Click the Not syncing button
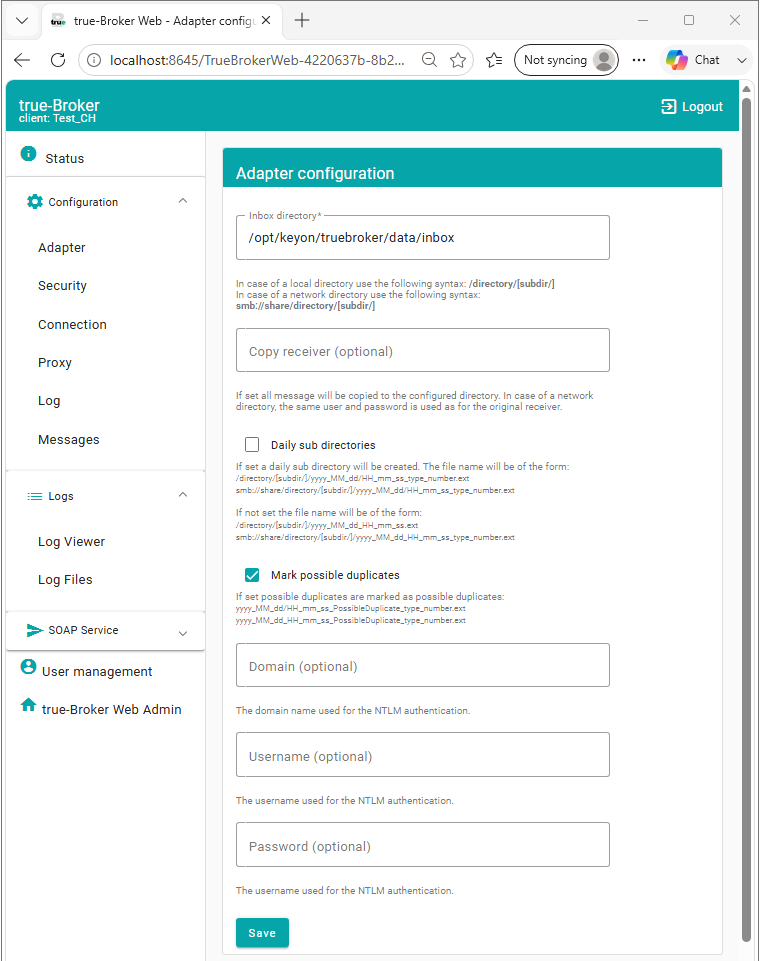 [566, 60]
